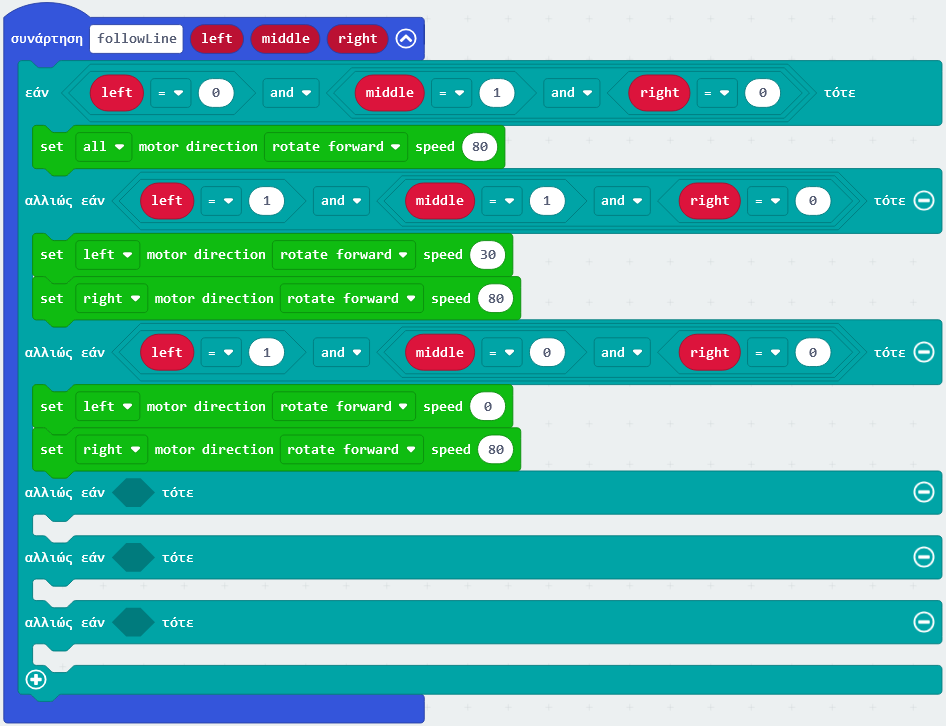This screenshot has width=946, height=726.
Task: Select the right parameter in function header
Action: 358,39
